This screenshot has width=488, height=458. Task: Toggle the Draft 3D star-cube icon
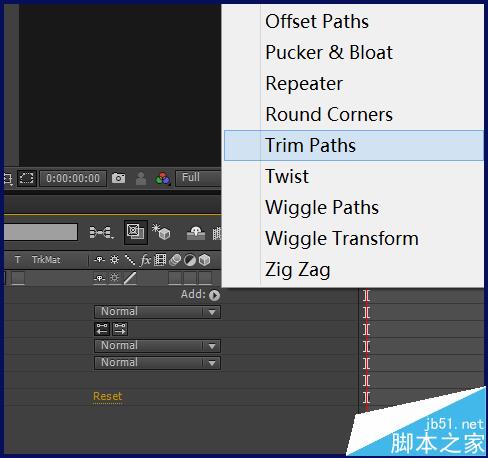click(161, 232)
